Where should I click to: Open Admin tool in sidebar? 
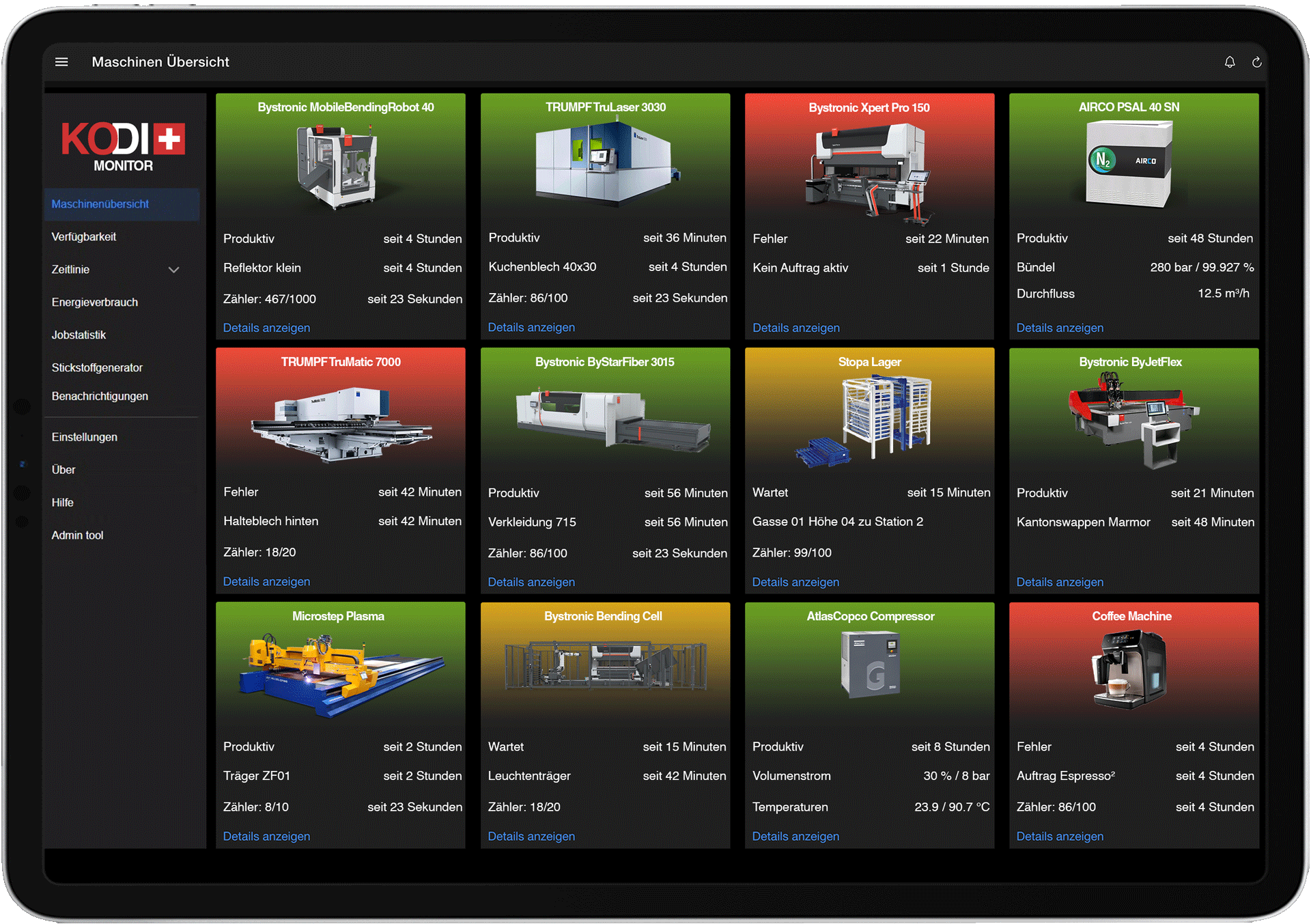point(77,535)
